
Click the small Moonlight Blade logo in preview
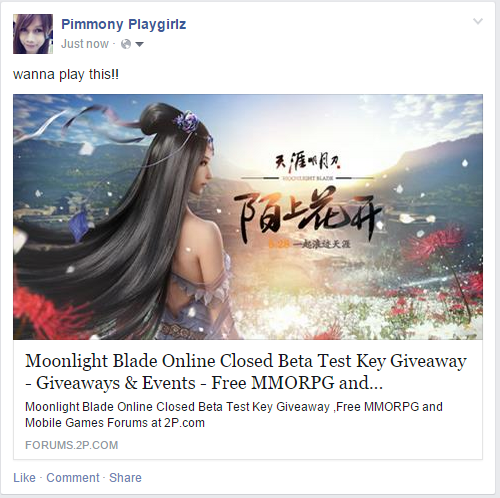click(x=308, y=166)
